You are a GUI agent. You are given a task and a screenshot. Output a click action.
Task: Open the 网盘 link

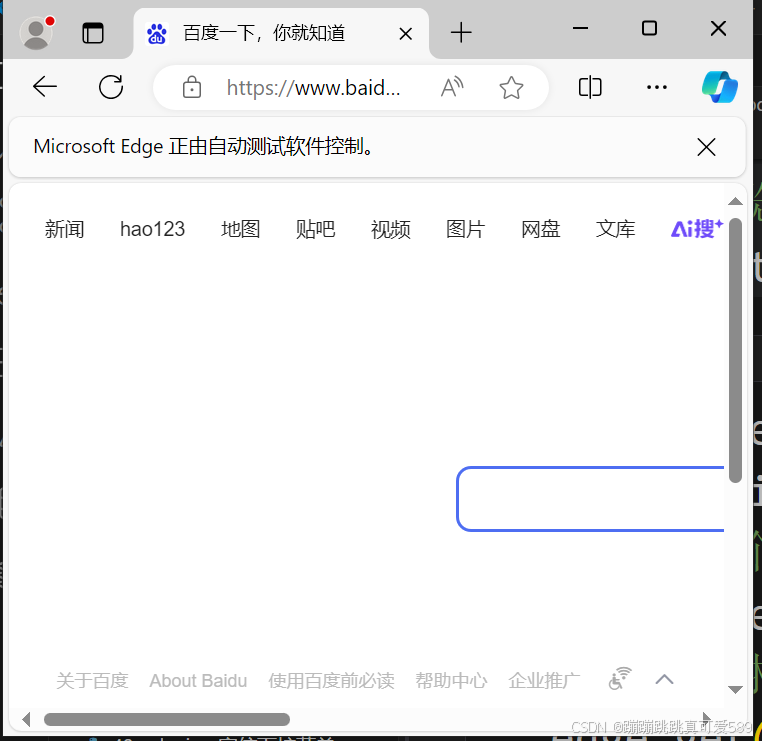click(540, 229)
